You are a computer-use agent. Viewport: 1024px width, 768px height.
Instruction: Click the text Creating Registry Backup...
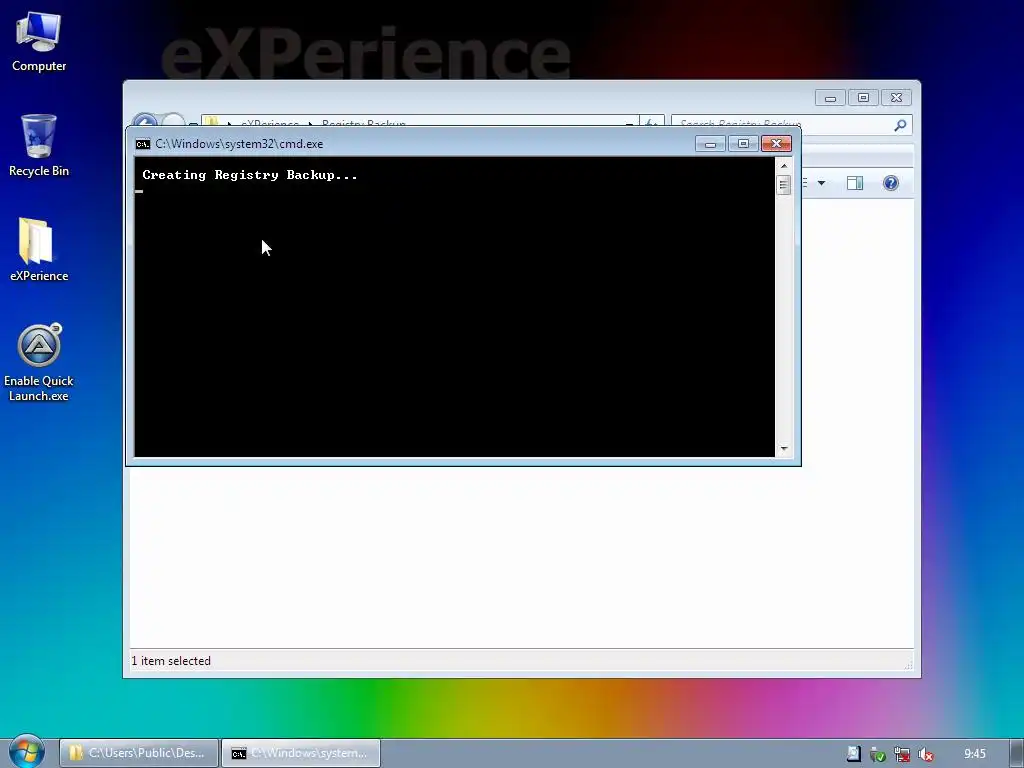pyautogui.click(x=249, y=175)
